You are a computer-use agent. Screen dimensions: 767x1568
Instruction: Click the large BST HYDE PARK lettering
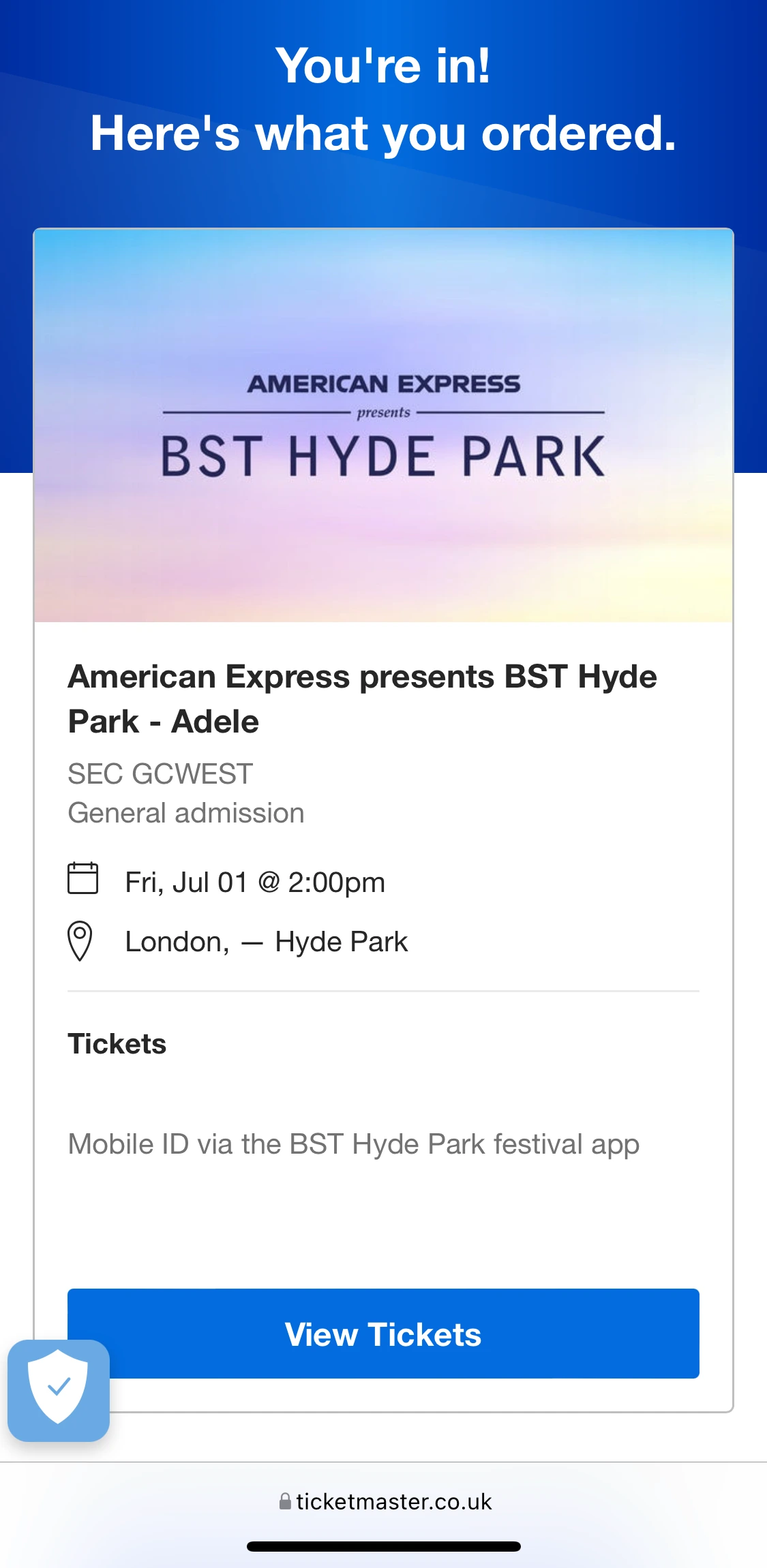(383, 457)
